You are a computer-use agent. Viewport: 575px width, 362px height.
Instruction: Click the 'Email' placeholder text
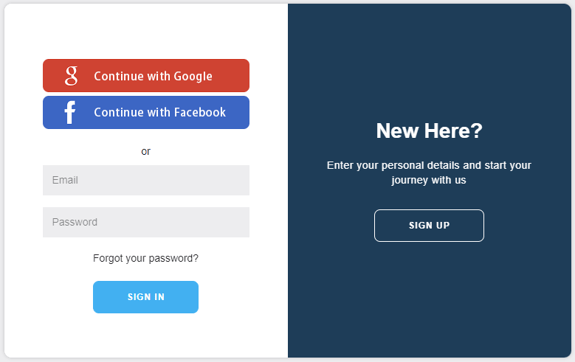click(65, 180)
